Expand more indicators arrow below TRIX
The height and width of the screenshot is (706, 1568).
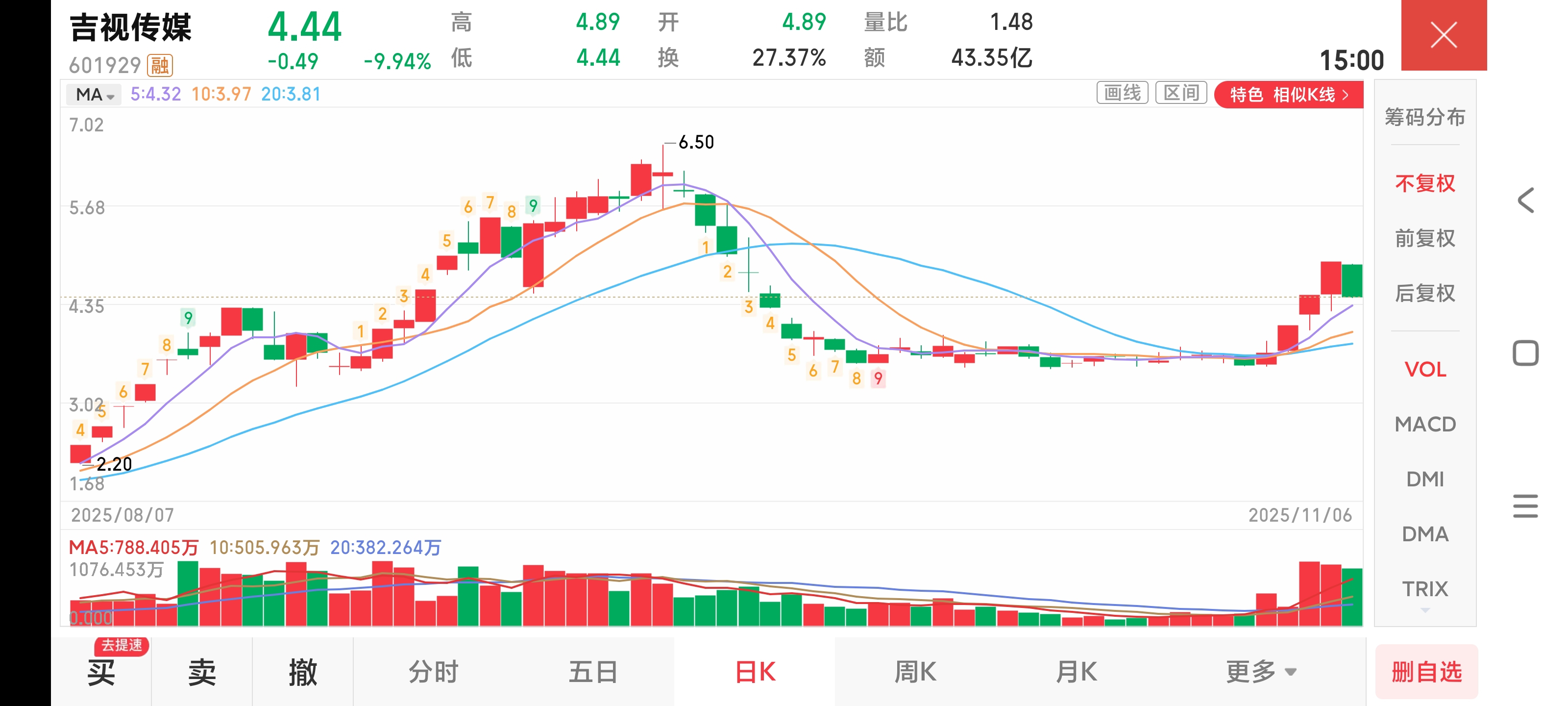click(1424, 610)
